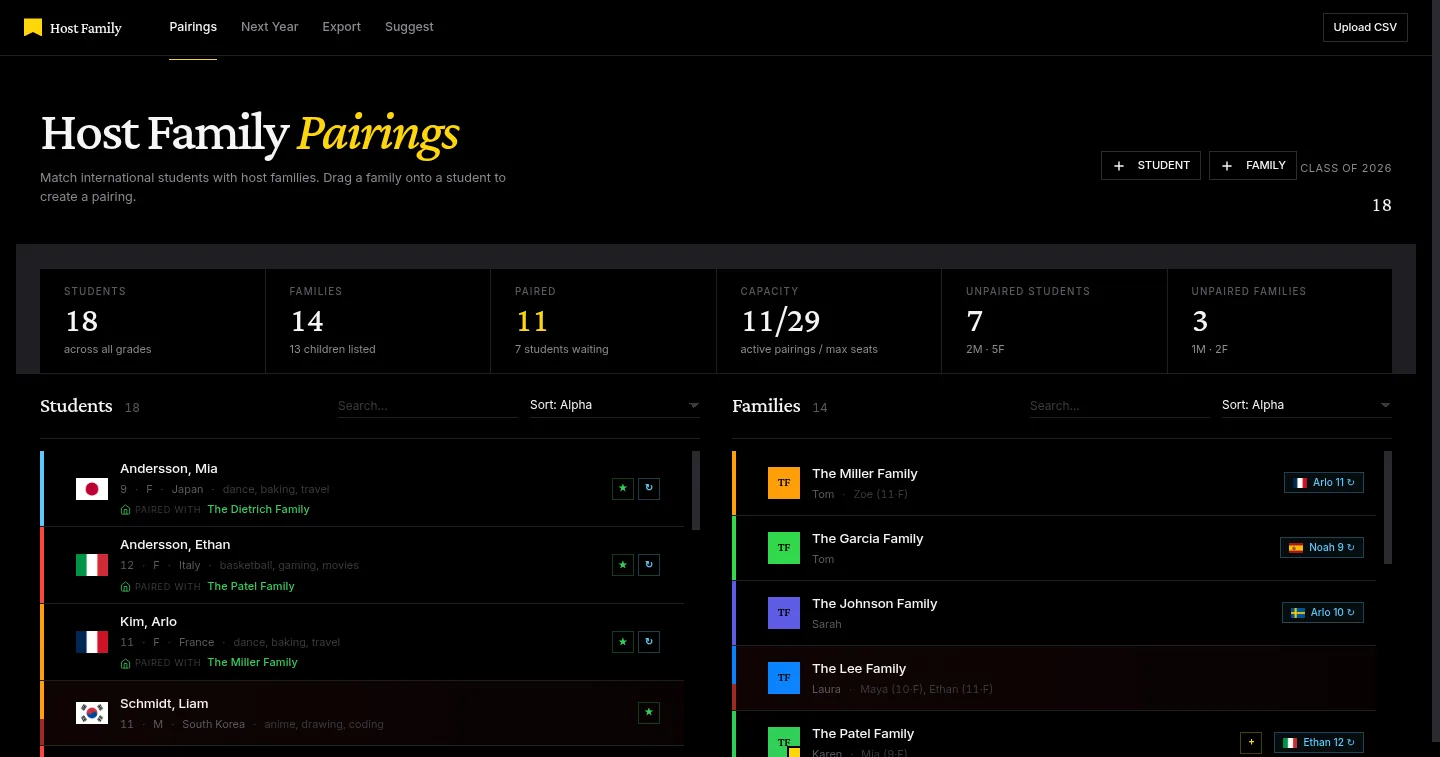
Task: Star Ethan Andersson's row
Action: pos(623,565)
